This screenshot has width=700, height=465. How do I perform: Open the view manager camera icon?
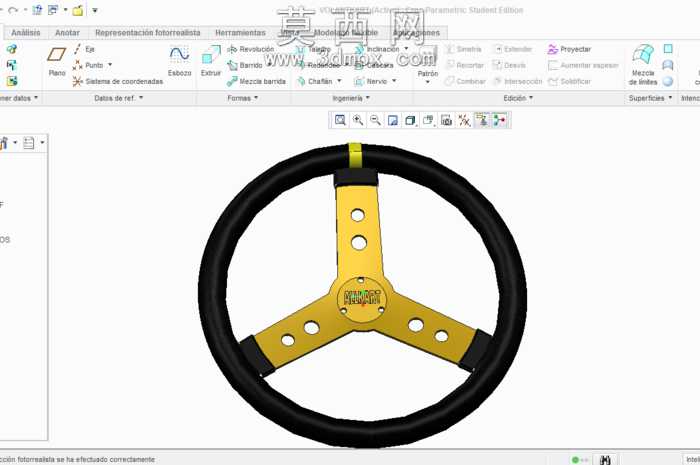click(446, 120)
